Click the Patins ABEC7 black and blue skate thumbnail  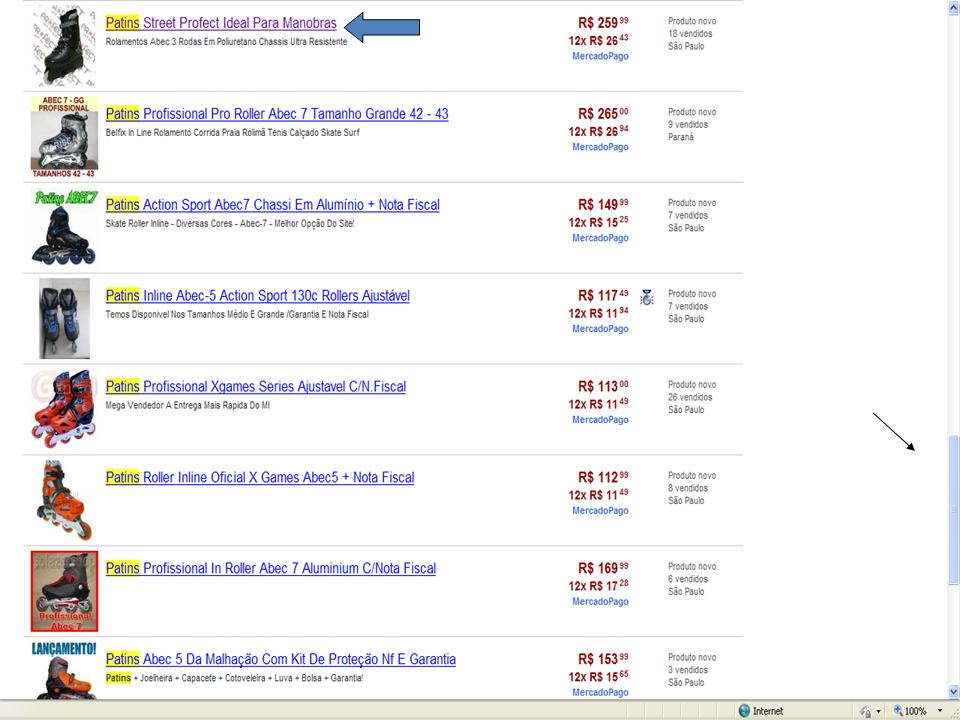[64, 227]
